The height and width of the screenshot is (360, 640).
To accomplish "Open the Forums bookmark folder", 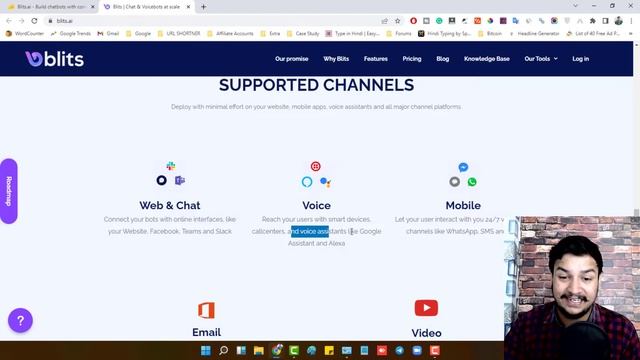I will pyautogui.click(x=399, y=33).
